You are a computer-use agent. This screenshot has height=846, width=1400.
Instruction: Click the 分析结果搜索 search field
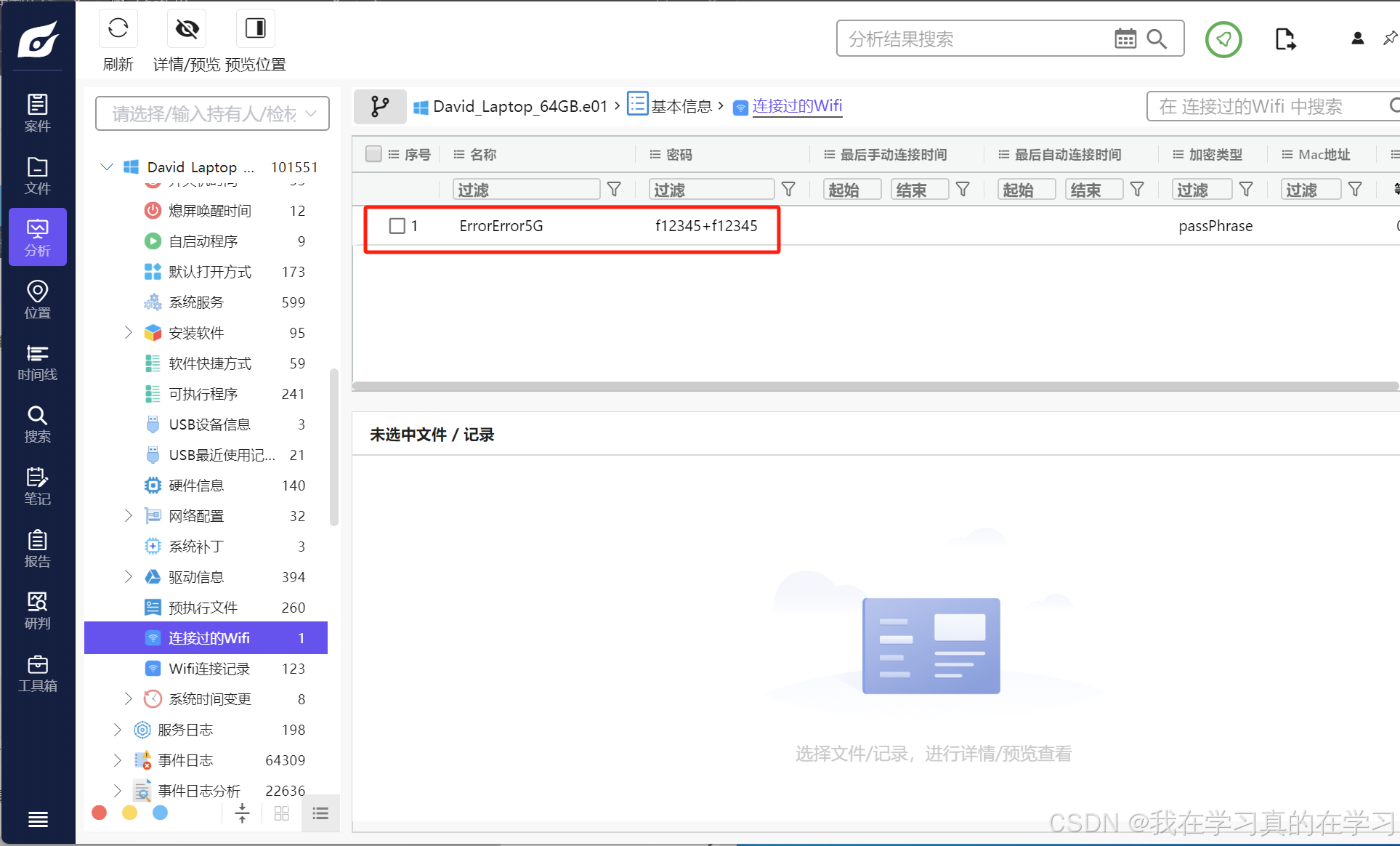tap(974, 39)
